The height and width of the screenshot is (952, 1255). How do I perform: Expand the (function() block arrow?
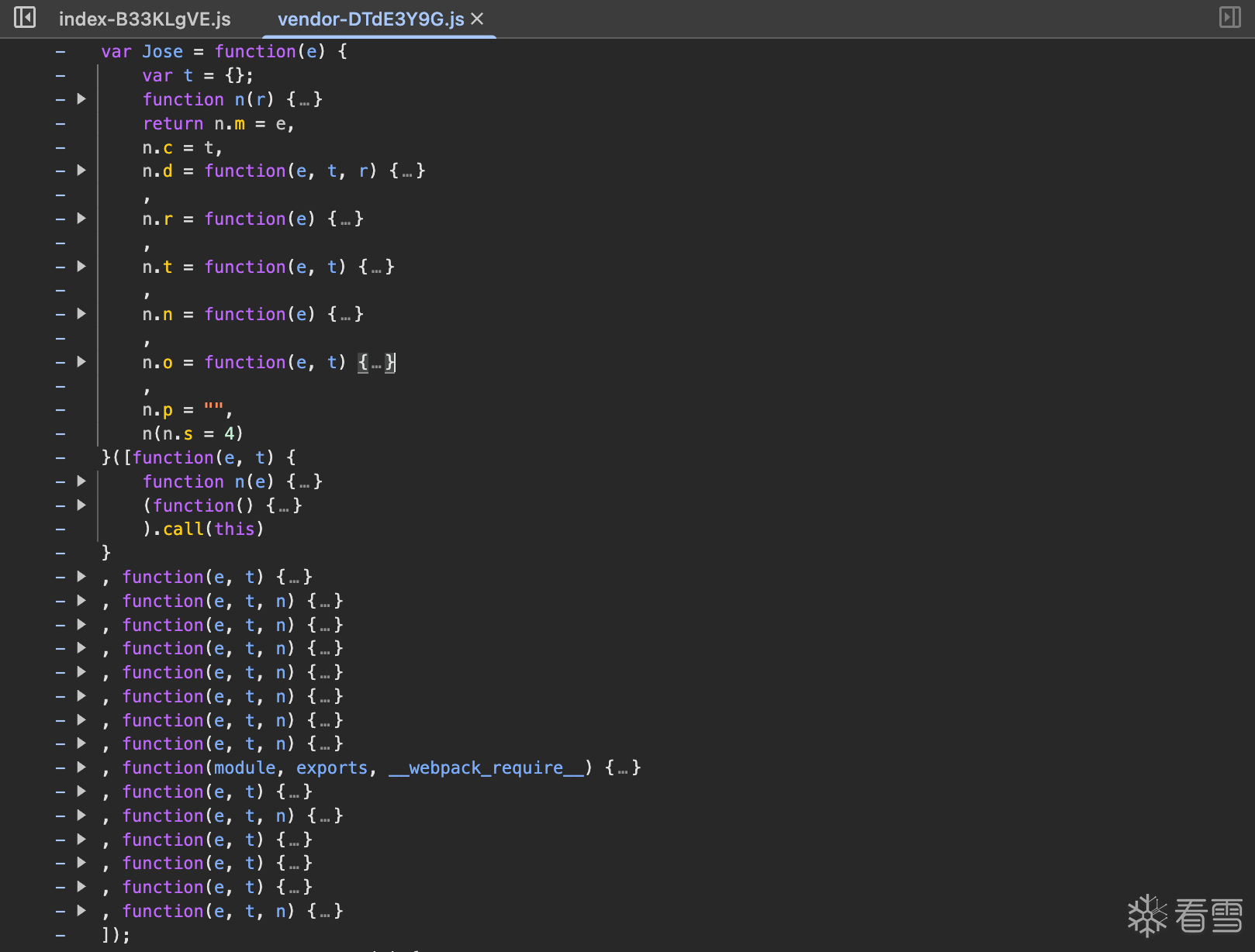(81, 505)
